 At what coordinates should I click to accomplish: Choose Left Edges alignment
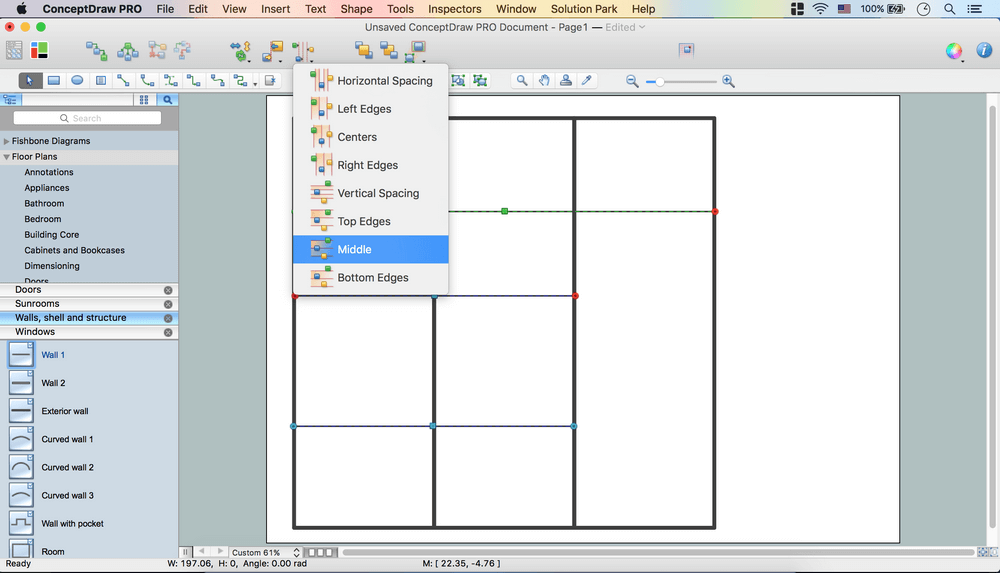pos(371,108)
